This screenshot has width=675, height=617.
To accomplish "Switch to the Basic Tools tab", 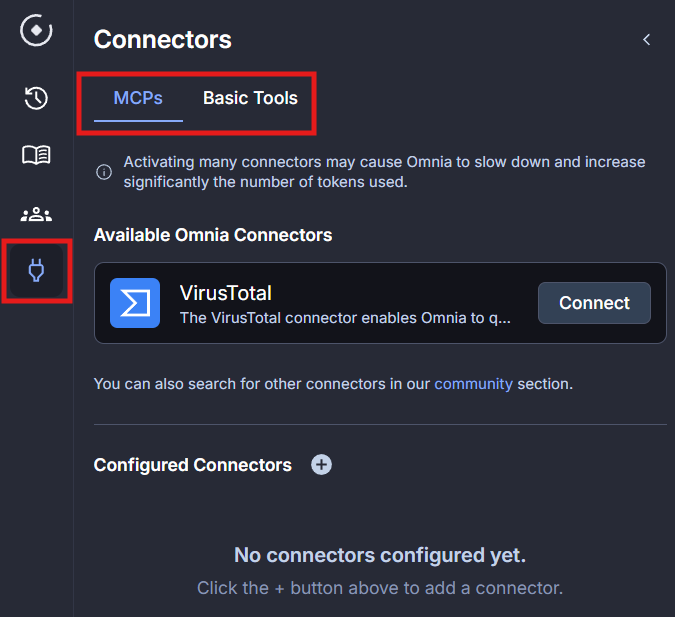I will click(x=250, y=98).
